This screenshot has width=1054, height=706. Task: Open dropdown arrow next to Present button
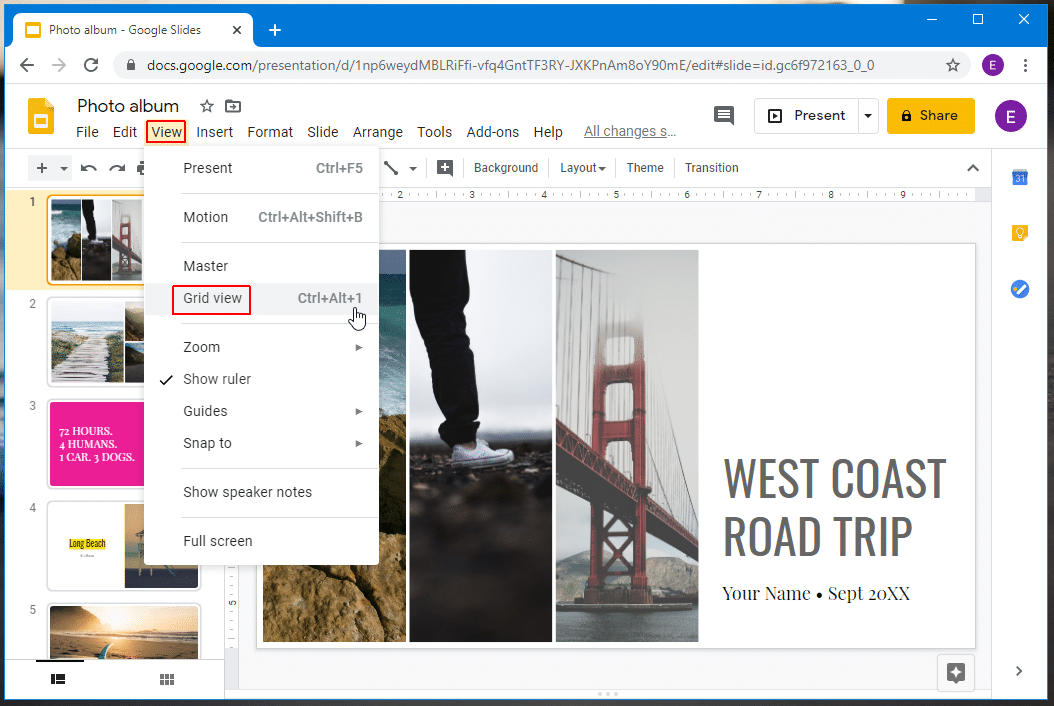click(868, 116)
